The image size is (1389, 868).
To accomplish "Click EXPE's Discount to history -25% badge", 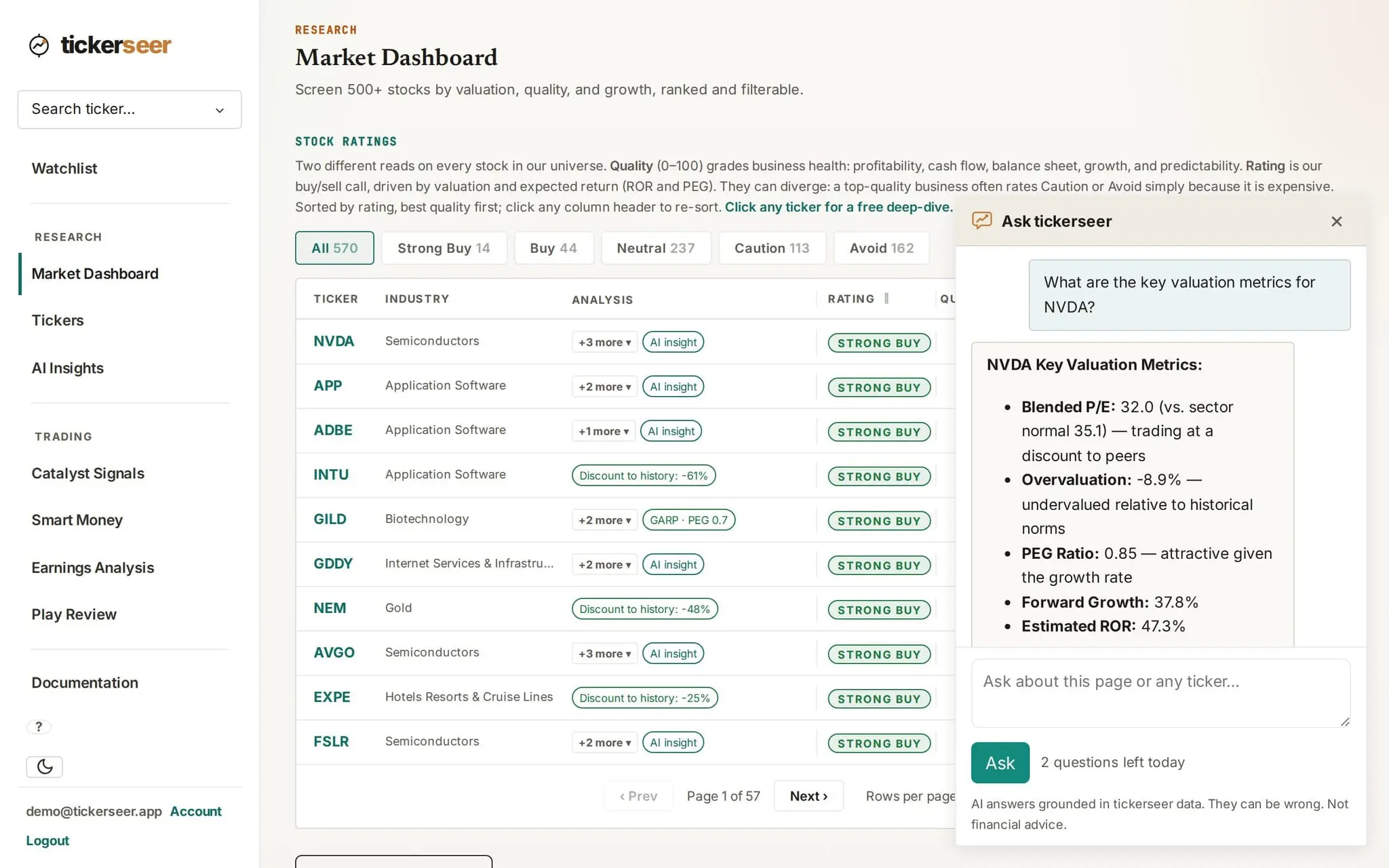I will coord(645,698).
